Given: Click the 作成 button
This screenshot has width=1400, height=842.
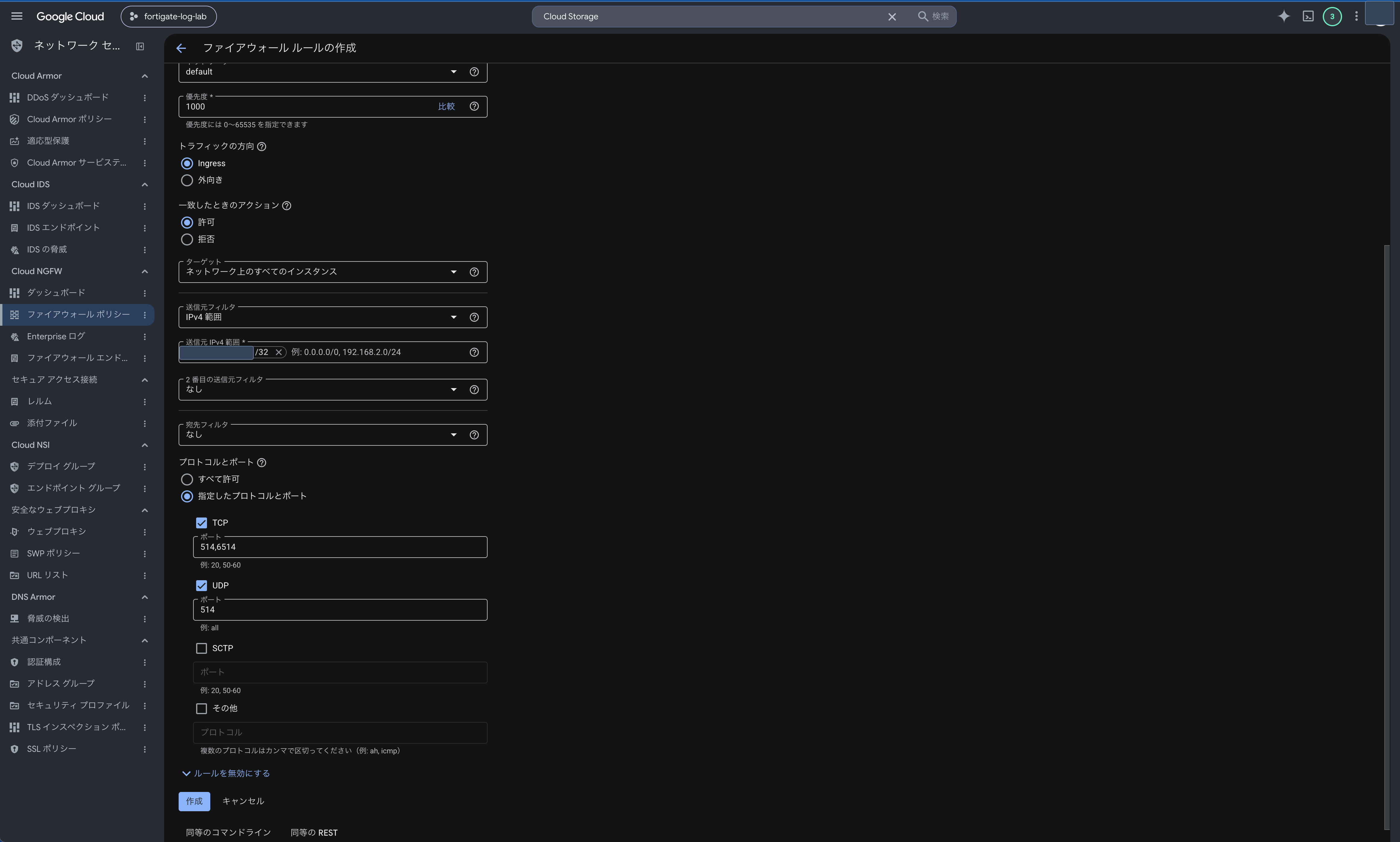Looking at the screenshot, I should click(x=194, y=802).
